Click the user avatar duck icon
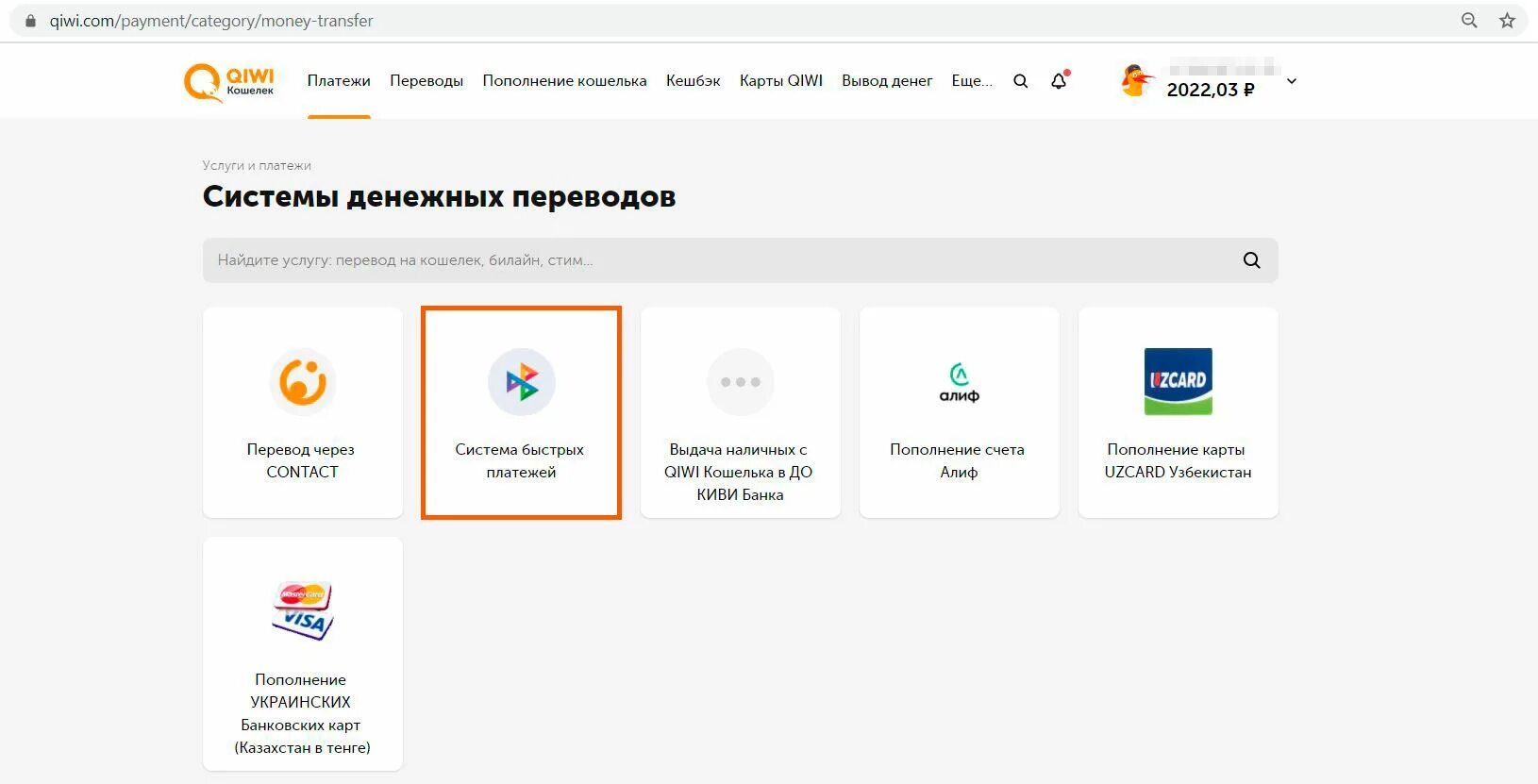The image size is (1538, 784). (1137, 81)
